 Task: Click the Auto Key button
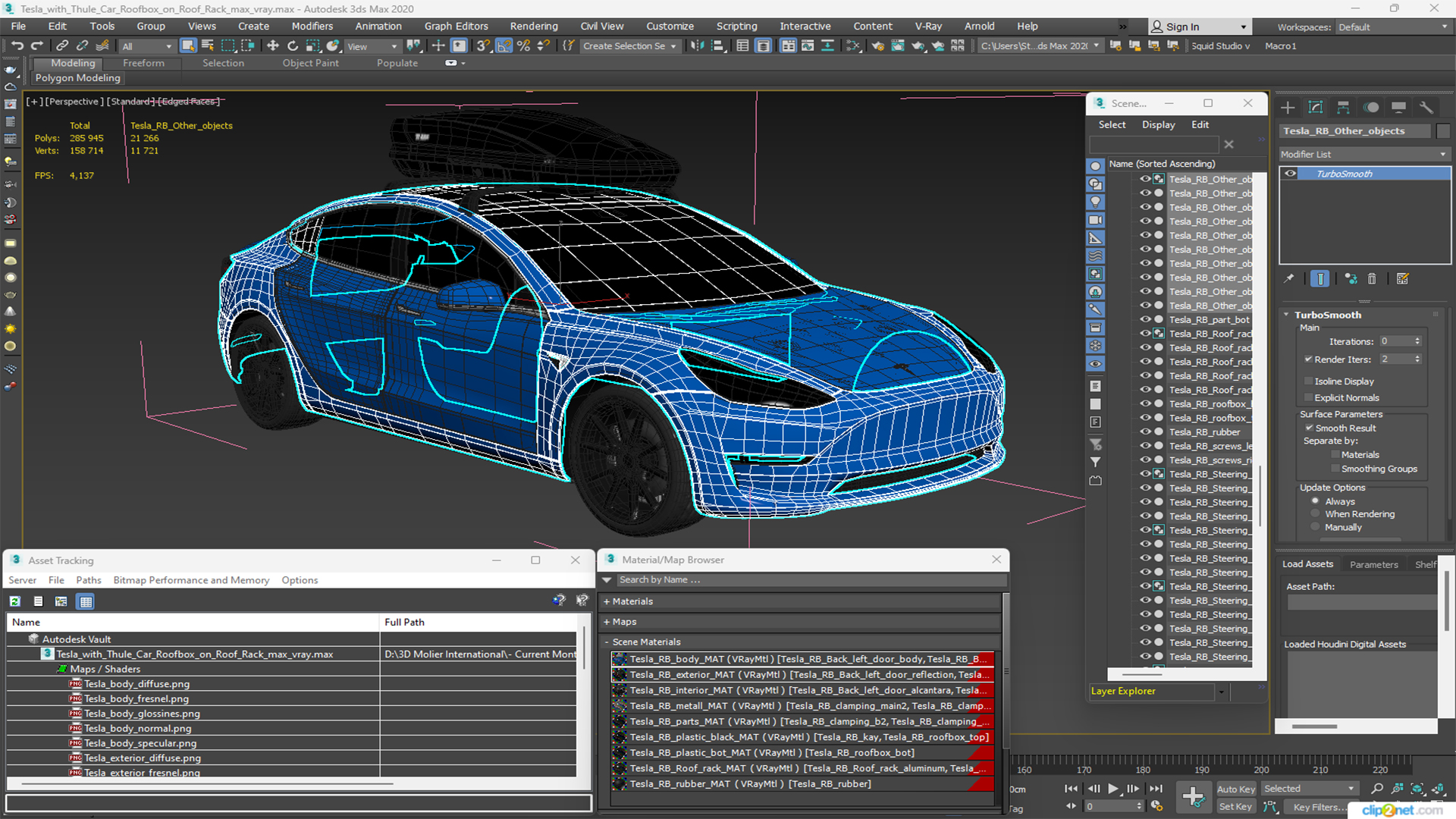[x=1235, y=789]
